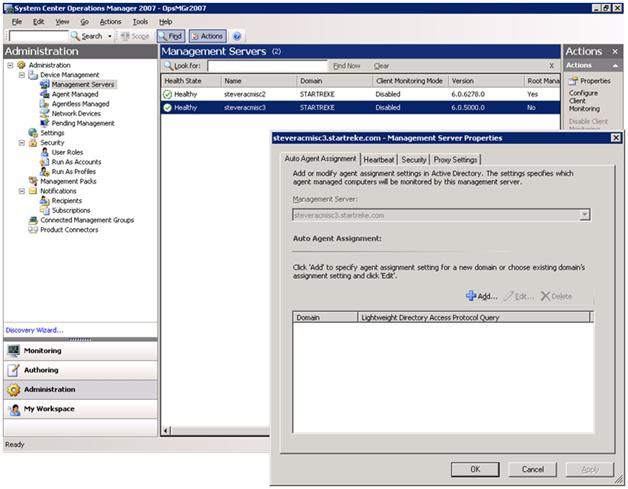Click the Search magnifier icon in toolbar
Image resolution: width=628 pixels, height=489 pixels.
point(75,36)
